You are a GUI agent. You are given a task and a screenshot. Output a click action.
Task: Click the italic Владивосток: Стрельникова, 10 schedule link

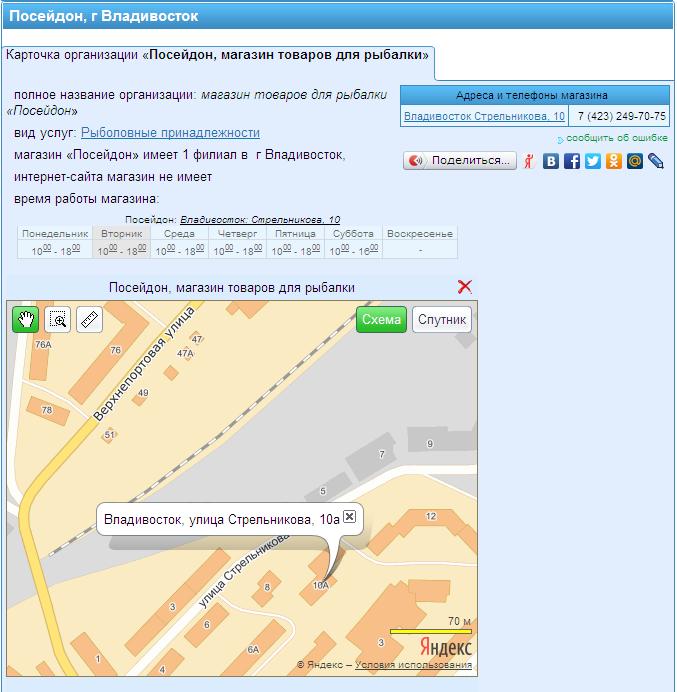click(x=260, y=219)
